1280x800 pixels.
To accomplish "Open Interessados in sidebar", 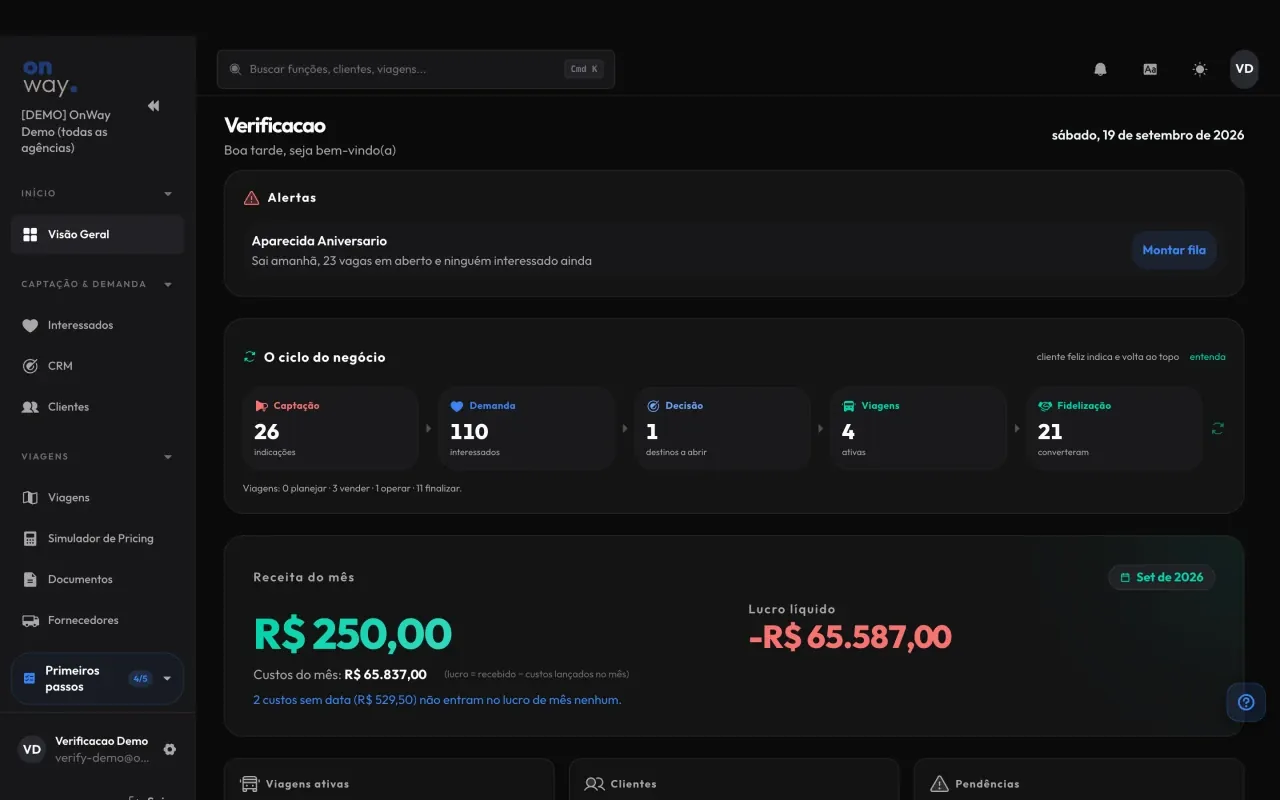I will [x=97, y=325].
